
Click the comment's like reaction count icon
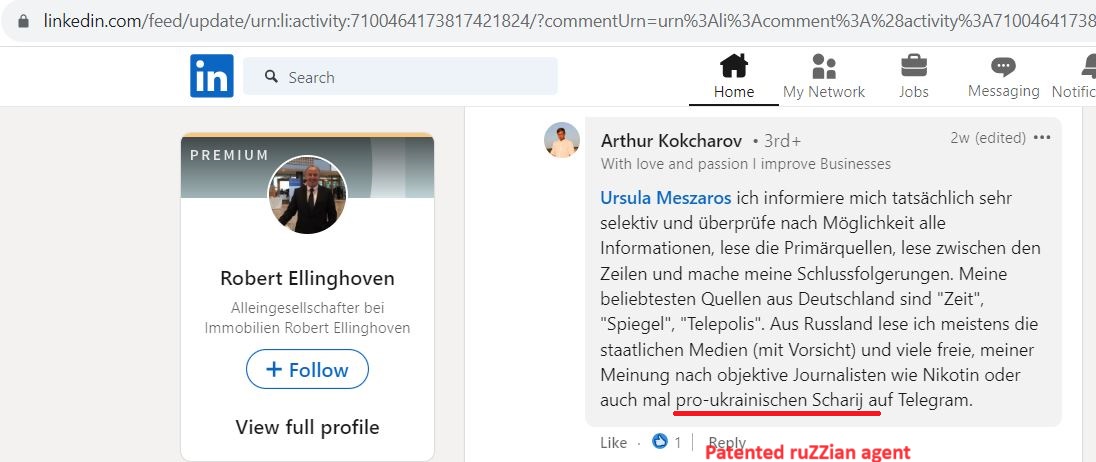[x=660, y=442]
